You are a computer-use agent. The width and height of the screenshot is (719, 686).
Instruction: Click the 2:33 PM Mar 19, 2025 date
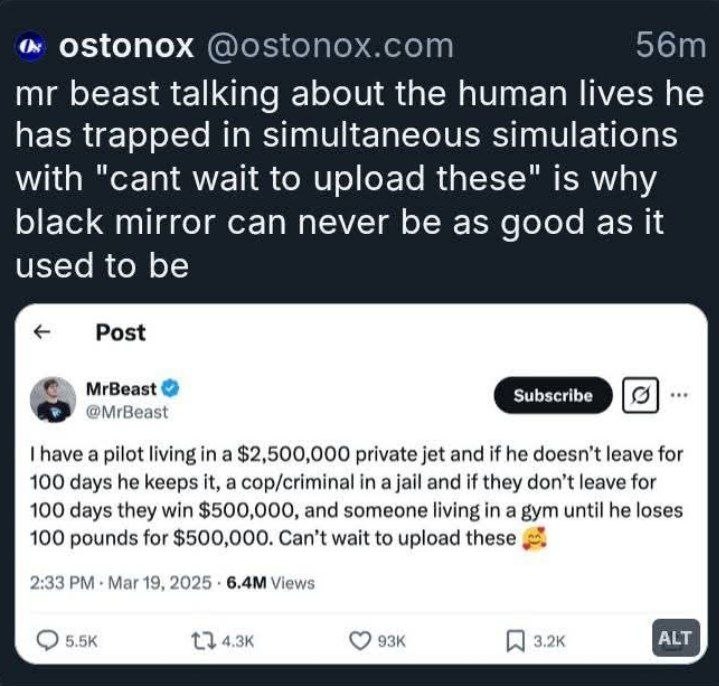(x=121, y=583)
